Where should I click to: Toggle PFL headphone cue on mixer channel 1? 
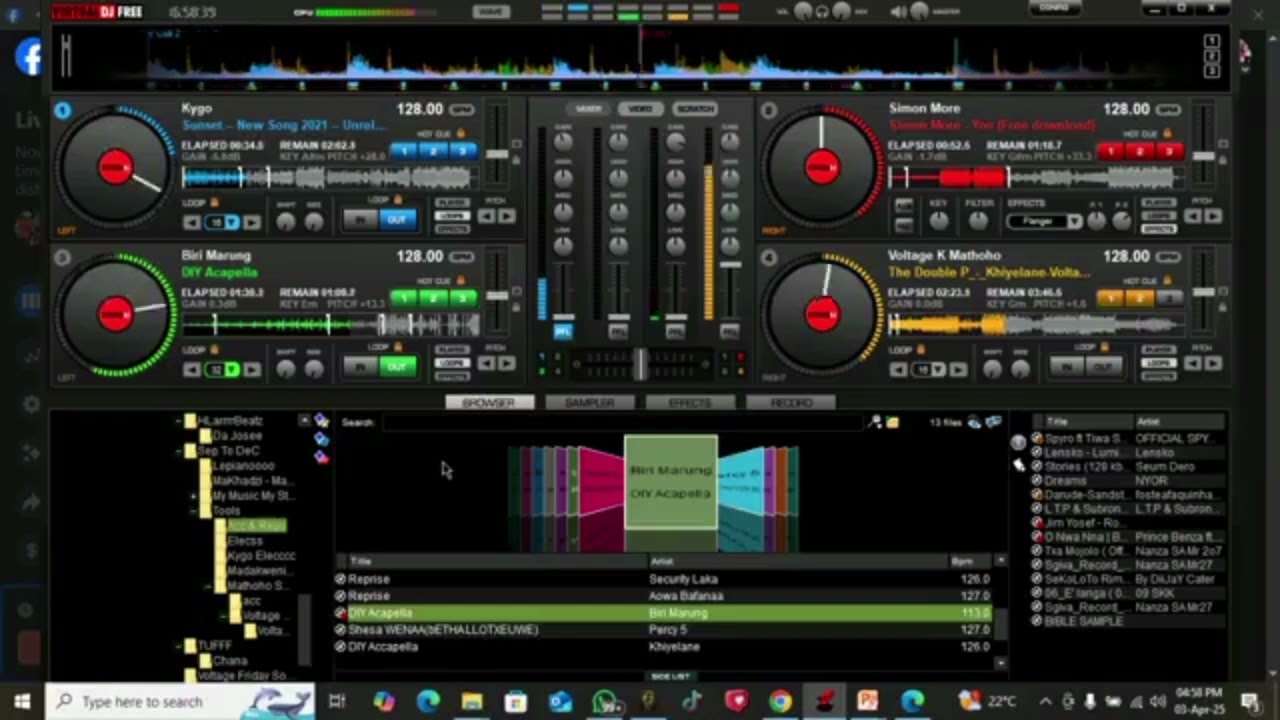[x=563, y=331]
